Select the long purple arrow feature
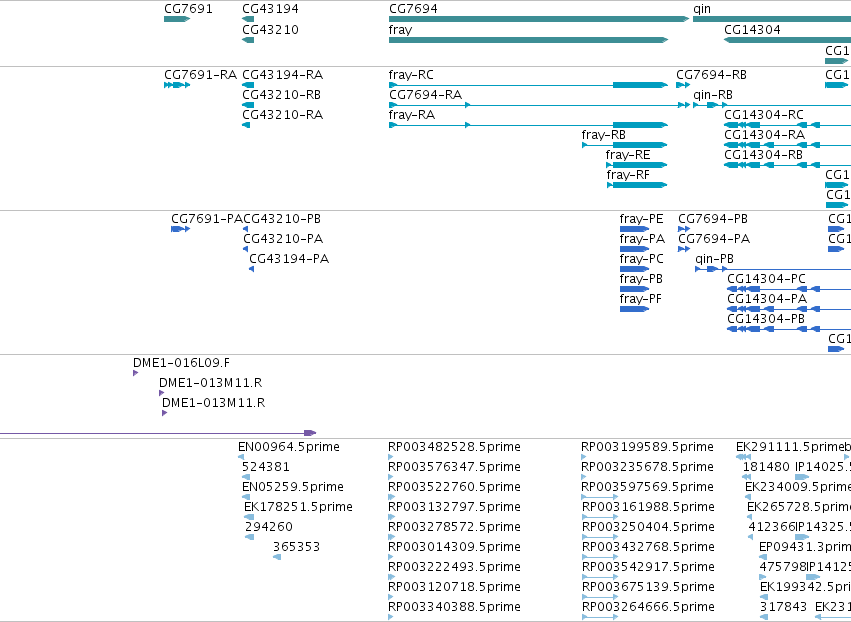This screenshot has width=851, height=622. [x=157, y=433]
